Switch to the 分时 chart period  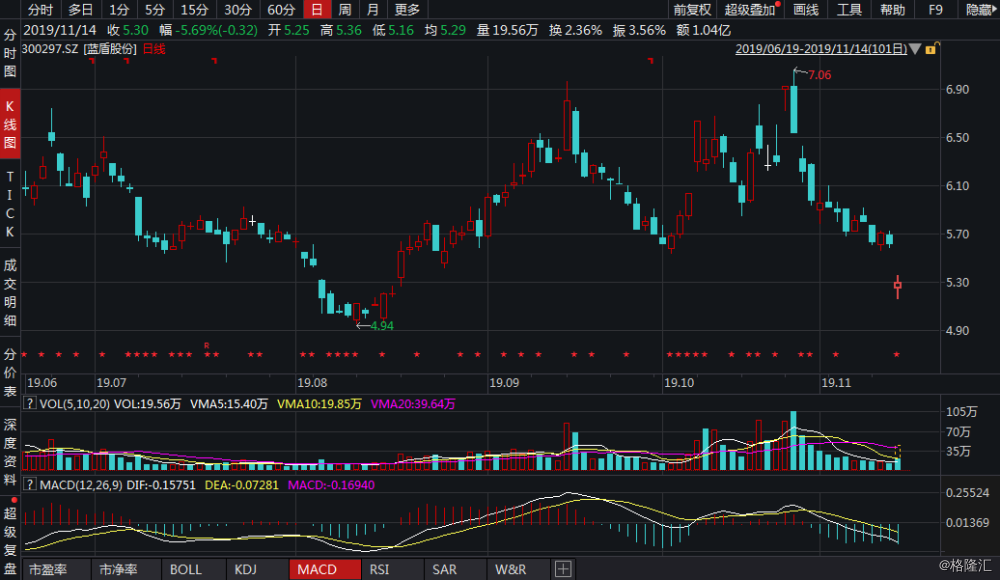41,10
